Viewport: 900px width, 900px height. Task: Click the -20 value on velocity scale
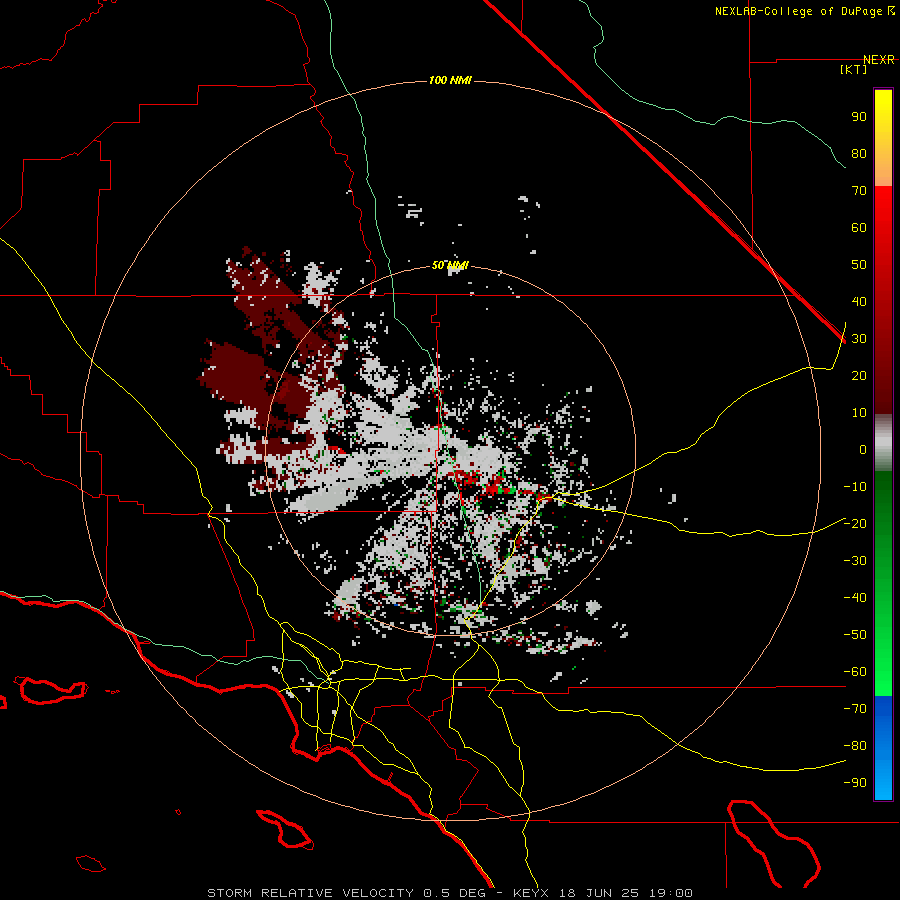coord(855,523)
